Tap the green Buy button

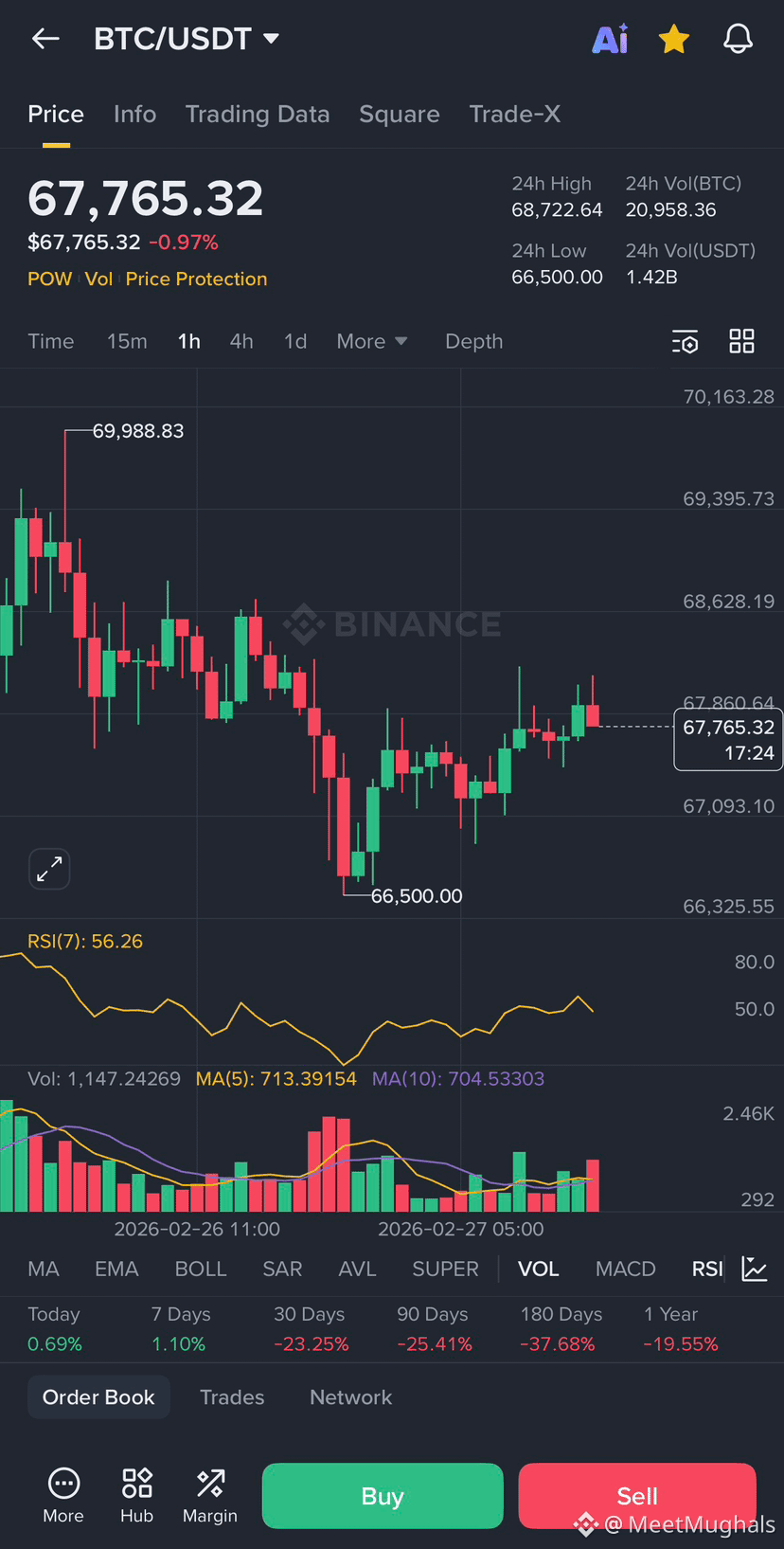pyautogui.click(x=383, y=1496)
